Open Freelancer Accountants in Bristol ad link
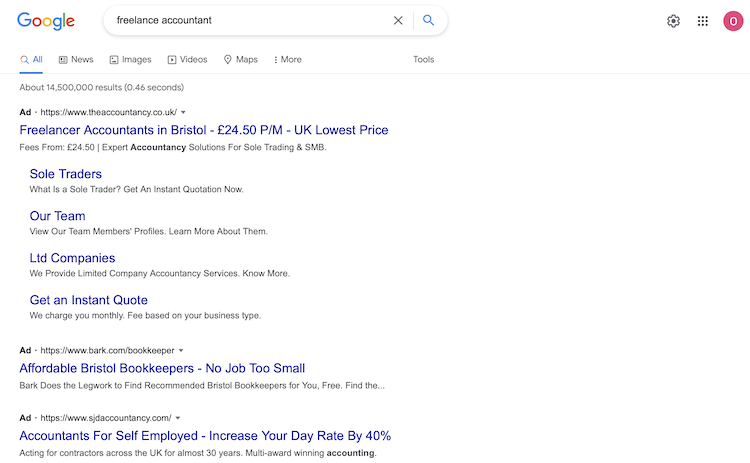This screenshot has width=750, height=463. pos(204,130)
